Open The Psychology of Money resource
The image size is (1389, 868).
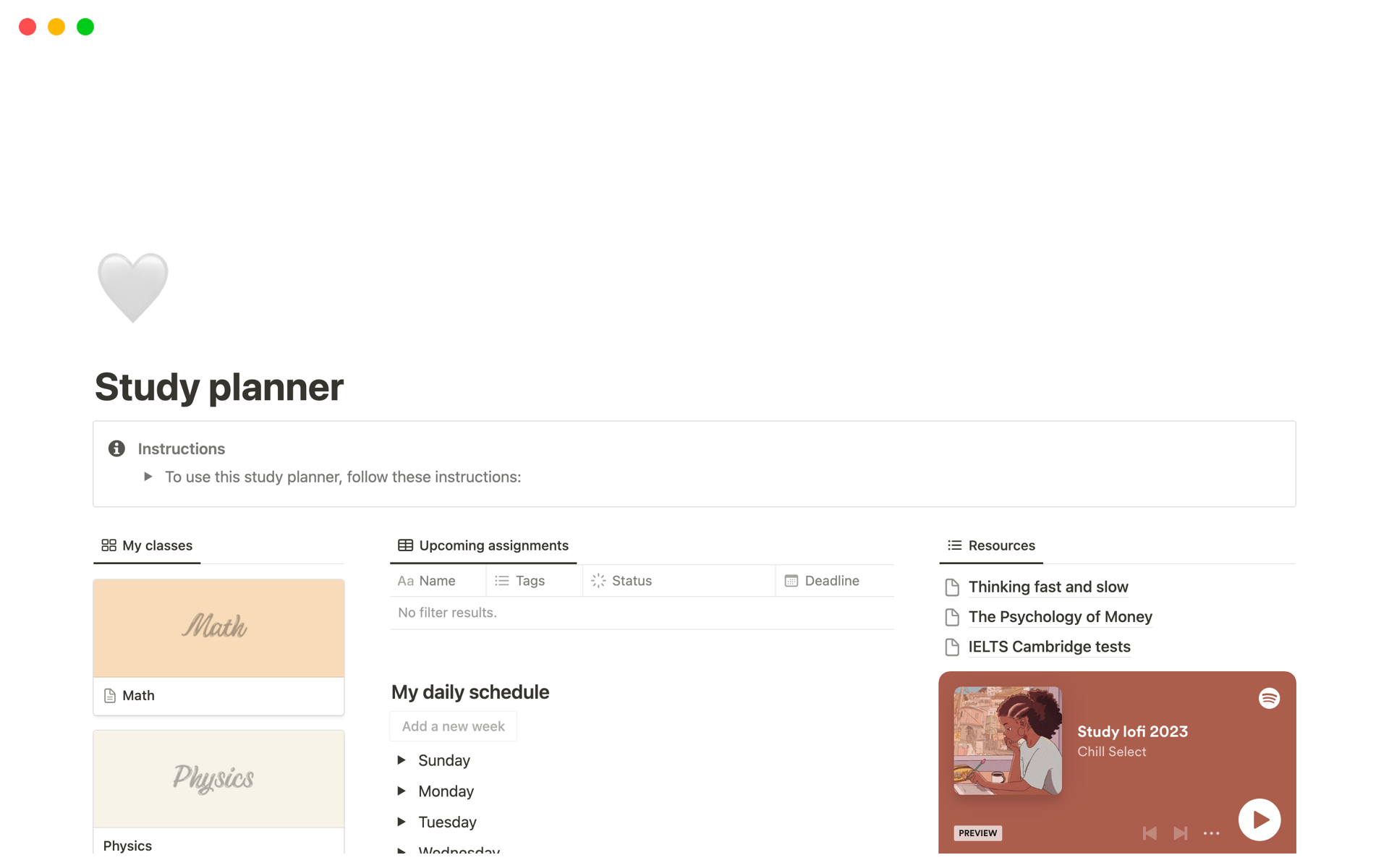[1060, 617]
